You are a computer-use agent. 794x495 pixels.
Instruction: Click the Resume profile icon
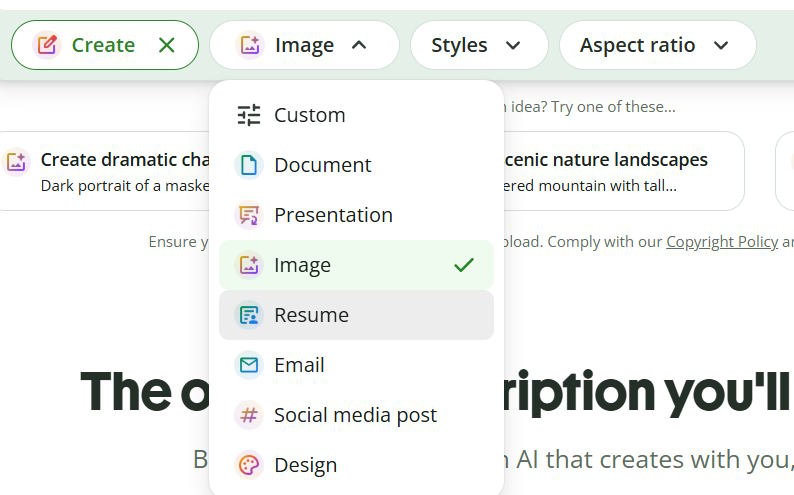[249, 315]
